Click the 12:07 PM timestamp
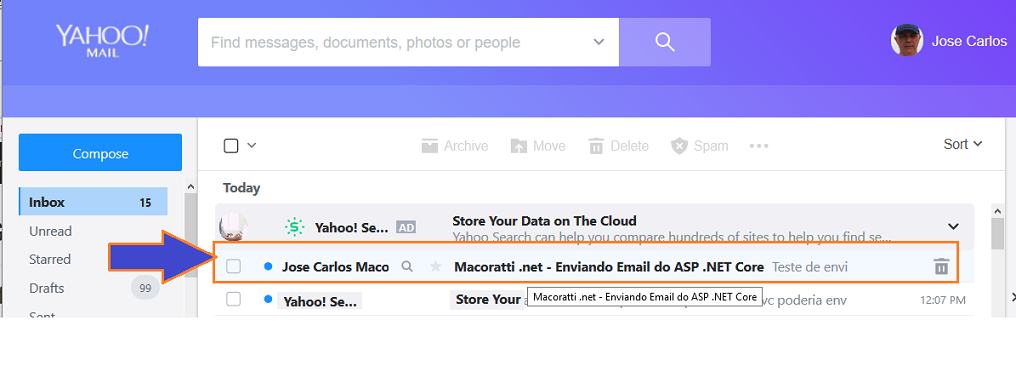1016x366 pixels. [943, 301]
